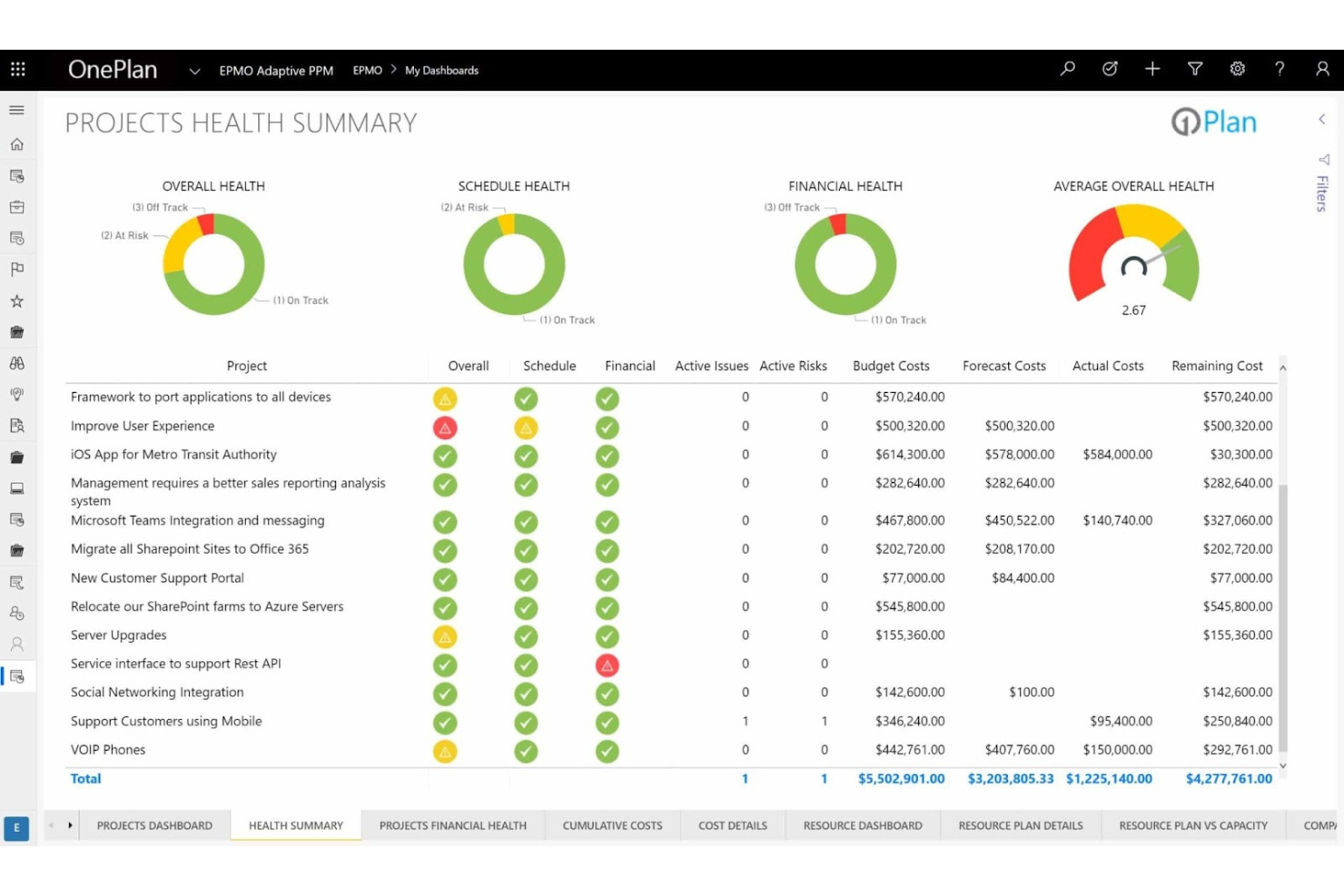1344x896 pixels.
Task: Click the highlighted active sidebar icon
Action: pos(17,676)
